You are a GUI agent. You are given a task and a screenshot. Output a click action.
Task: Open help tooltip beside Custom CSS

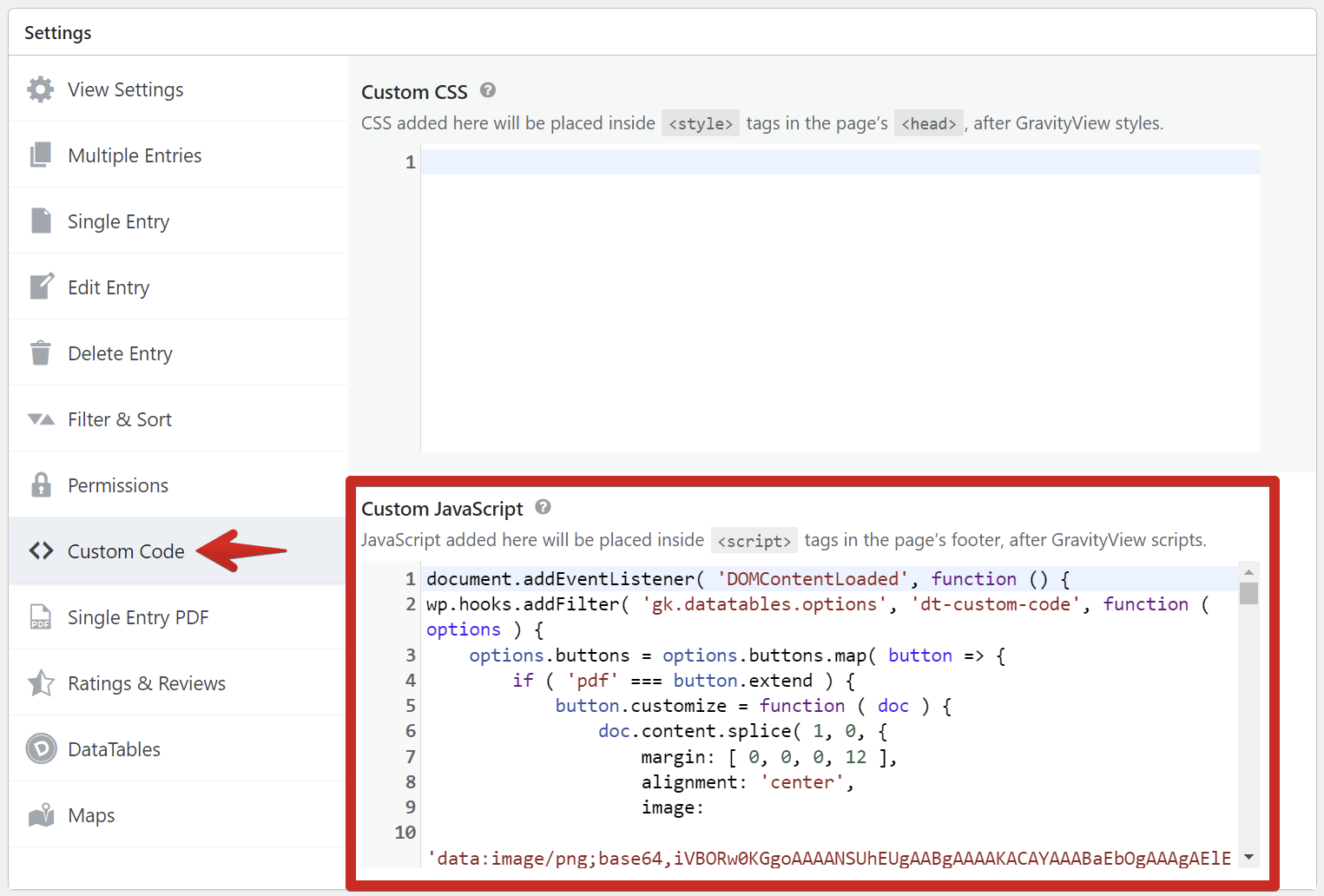click(x=488, y=90)
